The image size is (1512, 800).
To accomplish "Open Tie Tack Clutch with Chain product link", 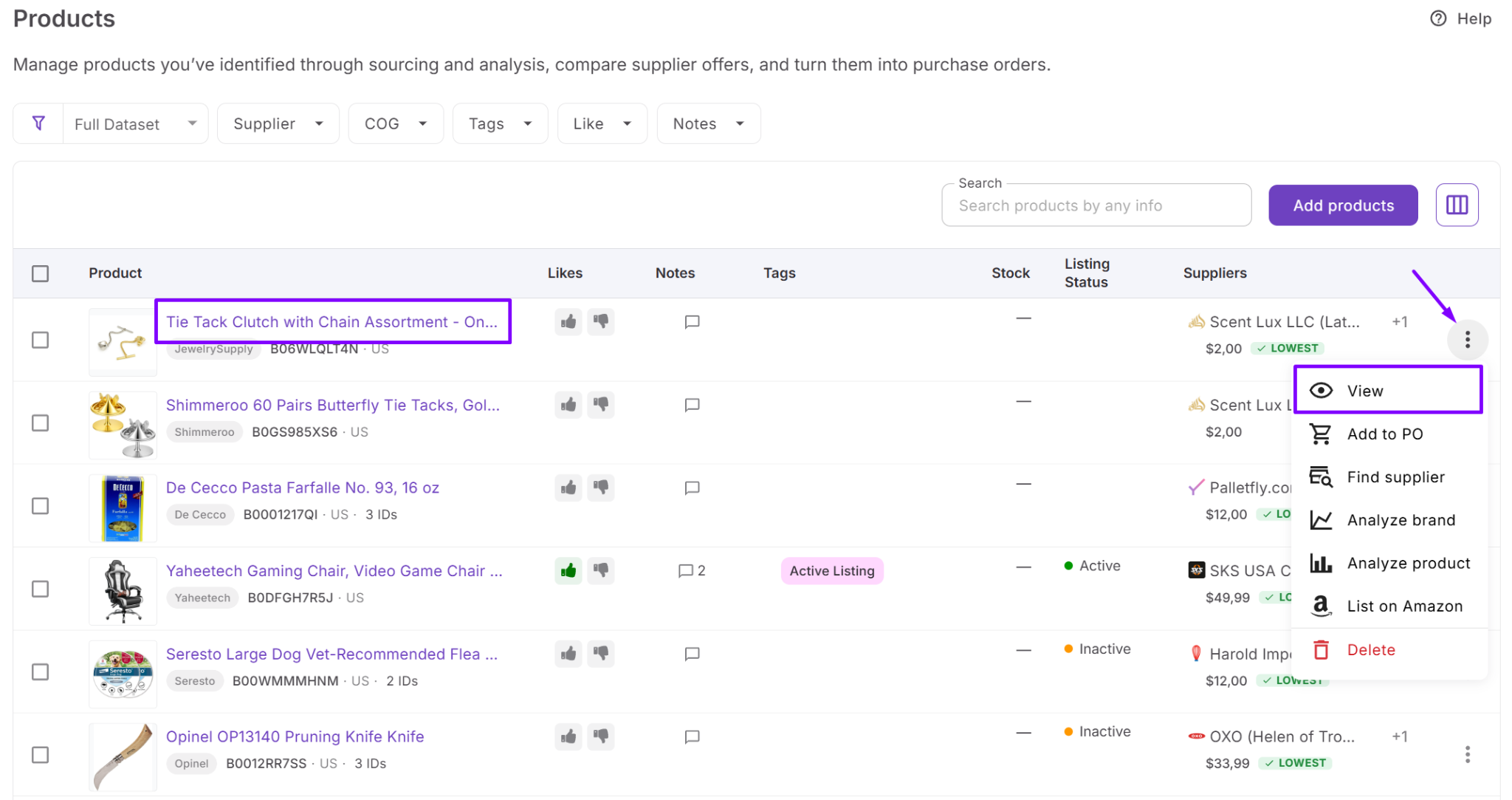I will point(331,321).
